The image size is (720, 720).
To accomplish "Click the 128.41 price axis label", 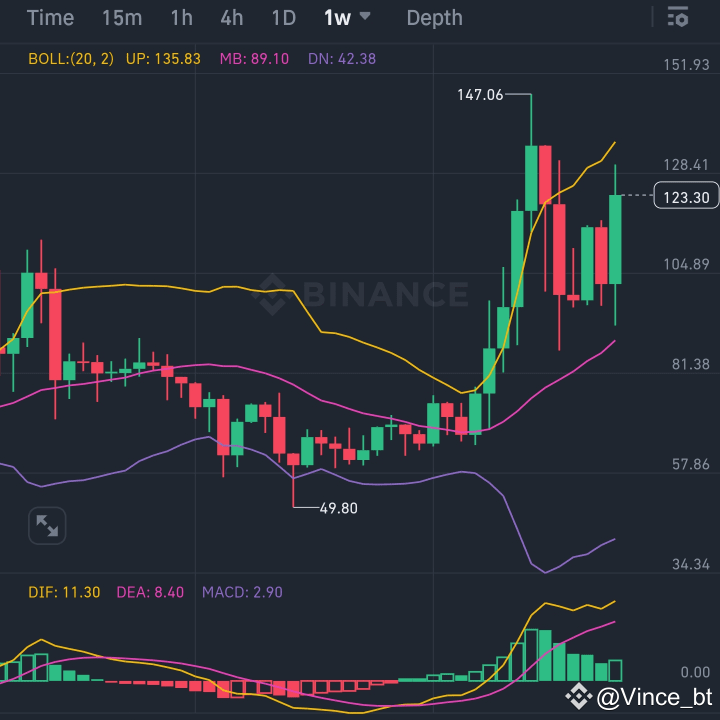I will click(x=686, y=164).
